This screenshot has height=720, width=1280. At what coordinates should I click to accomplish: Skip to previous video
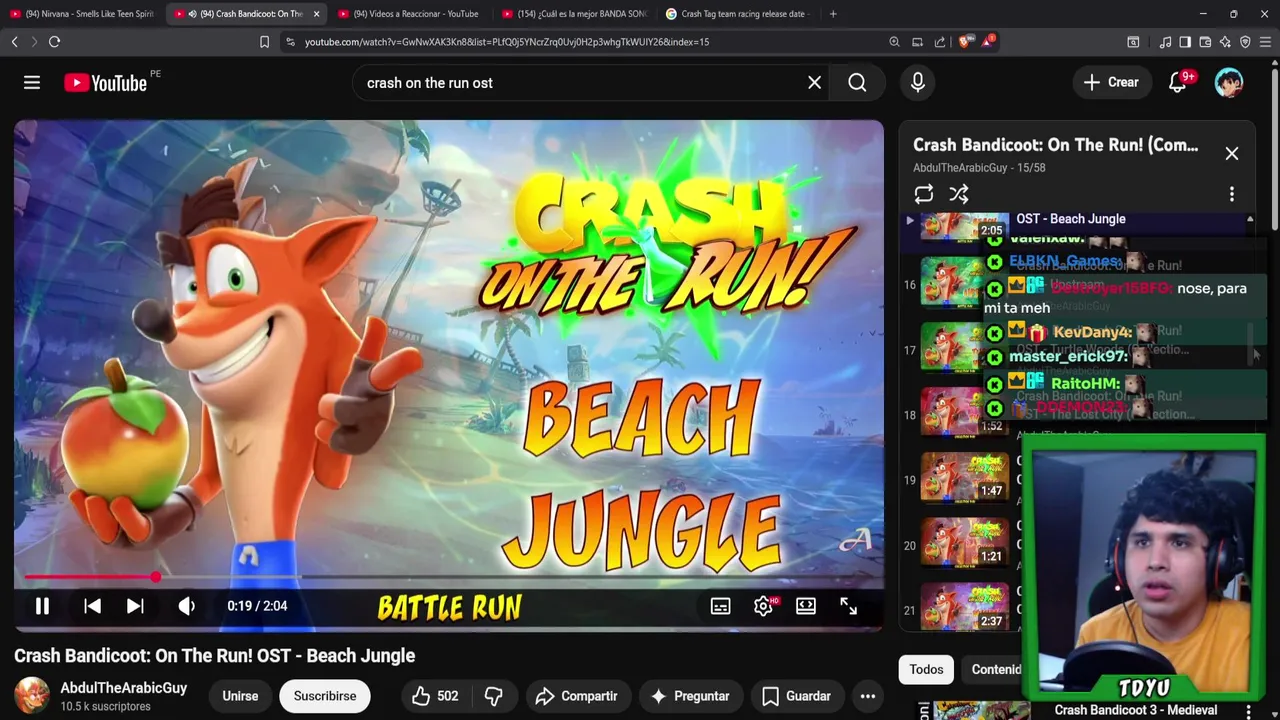[x=92, y=606]
